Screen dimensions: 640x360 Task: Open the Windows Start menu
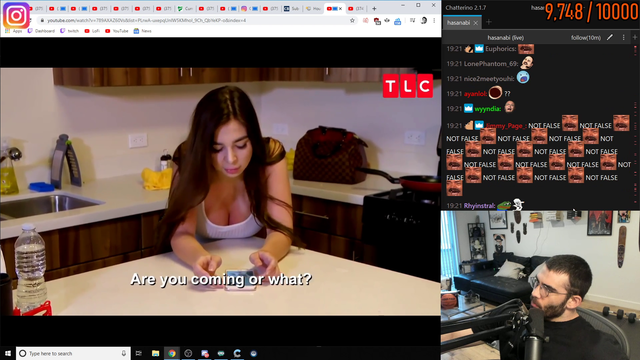8,353
